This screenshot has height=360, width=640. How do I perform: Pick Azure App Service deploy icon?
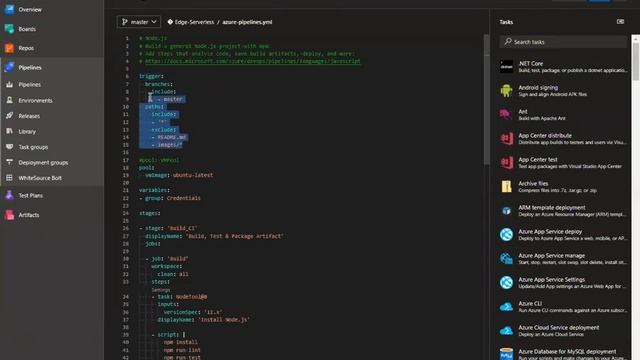(507, 235)
